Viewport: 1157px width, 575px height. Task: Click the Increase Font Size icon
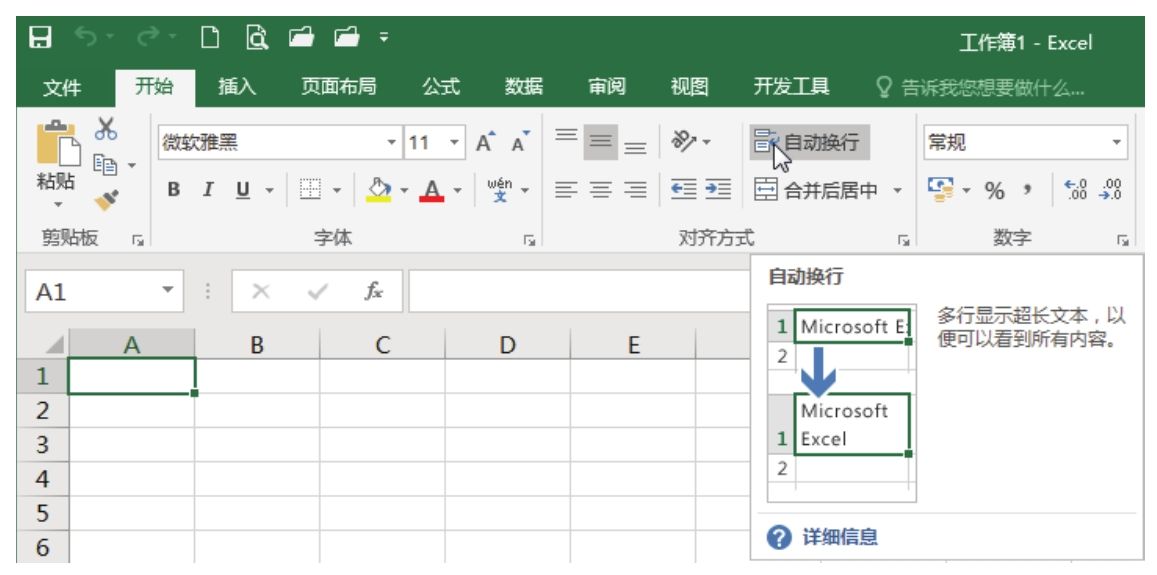click(486, 143)
